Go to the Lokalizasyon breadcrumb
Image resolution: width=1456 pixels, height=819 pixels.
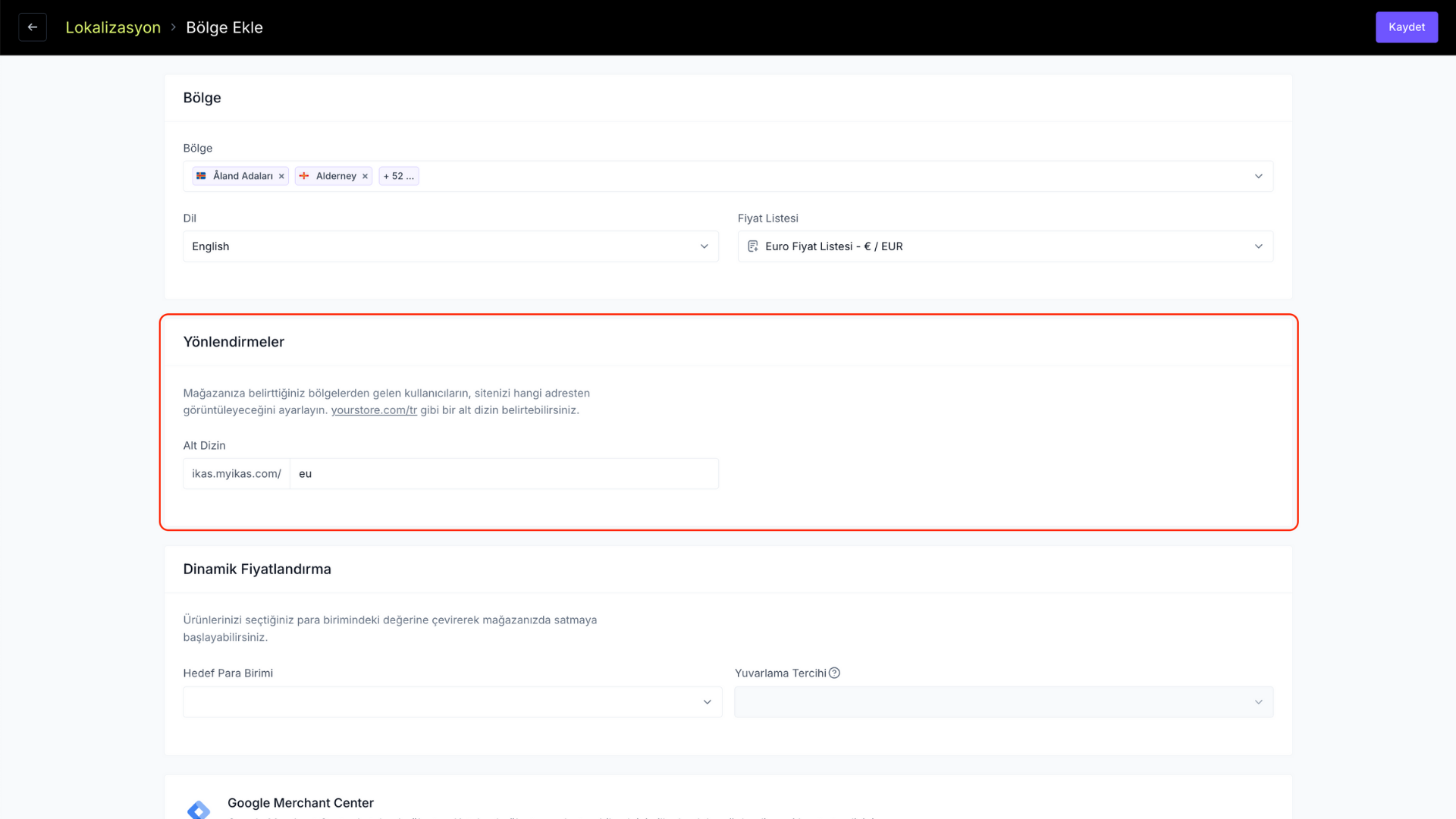(x=113, y=27)
